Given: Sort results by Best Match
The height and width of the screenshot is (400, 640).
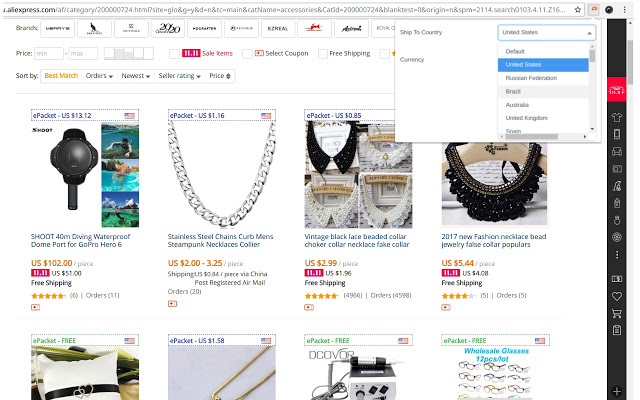Looking at the screenshot, I should point(61,76).
